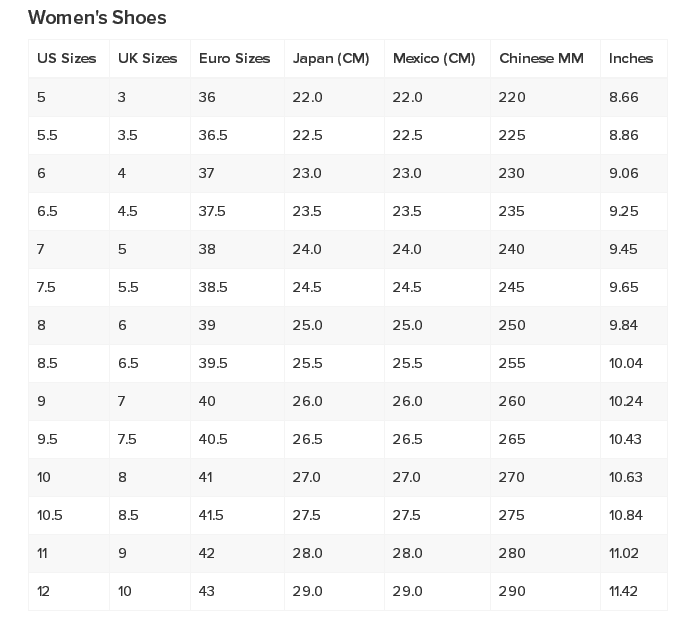Select Euro size 37.5 cell
The image size is (697, 623).
(212, 211)
